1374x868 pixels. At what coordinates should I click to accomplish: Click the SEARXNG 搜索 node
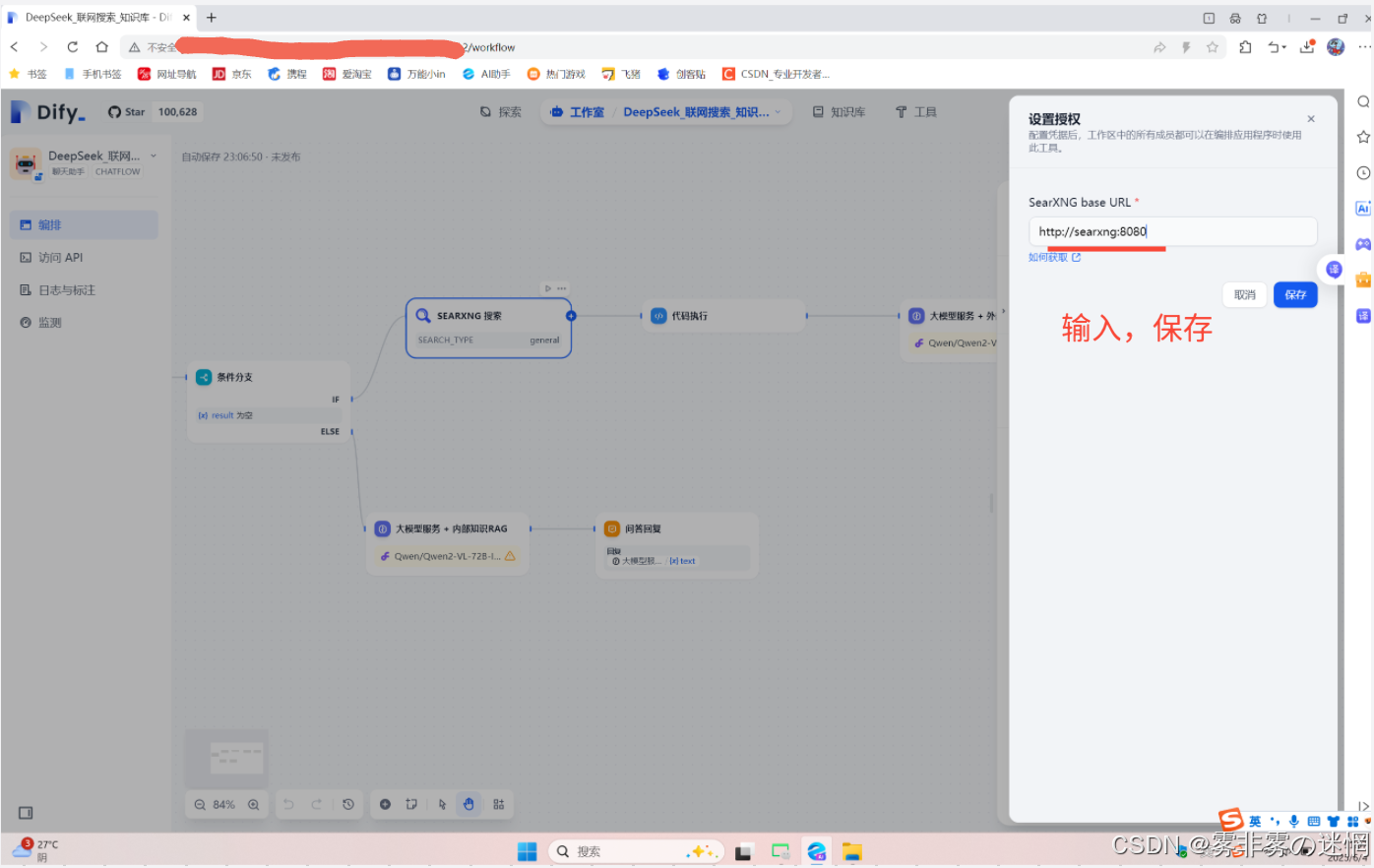(x=488, y=328)
